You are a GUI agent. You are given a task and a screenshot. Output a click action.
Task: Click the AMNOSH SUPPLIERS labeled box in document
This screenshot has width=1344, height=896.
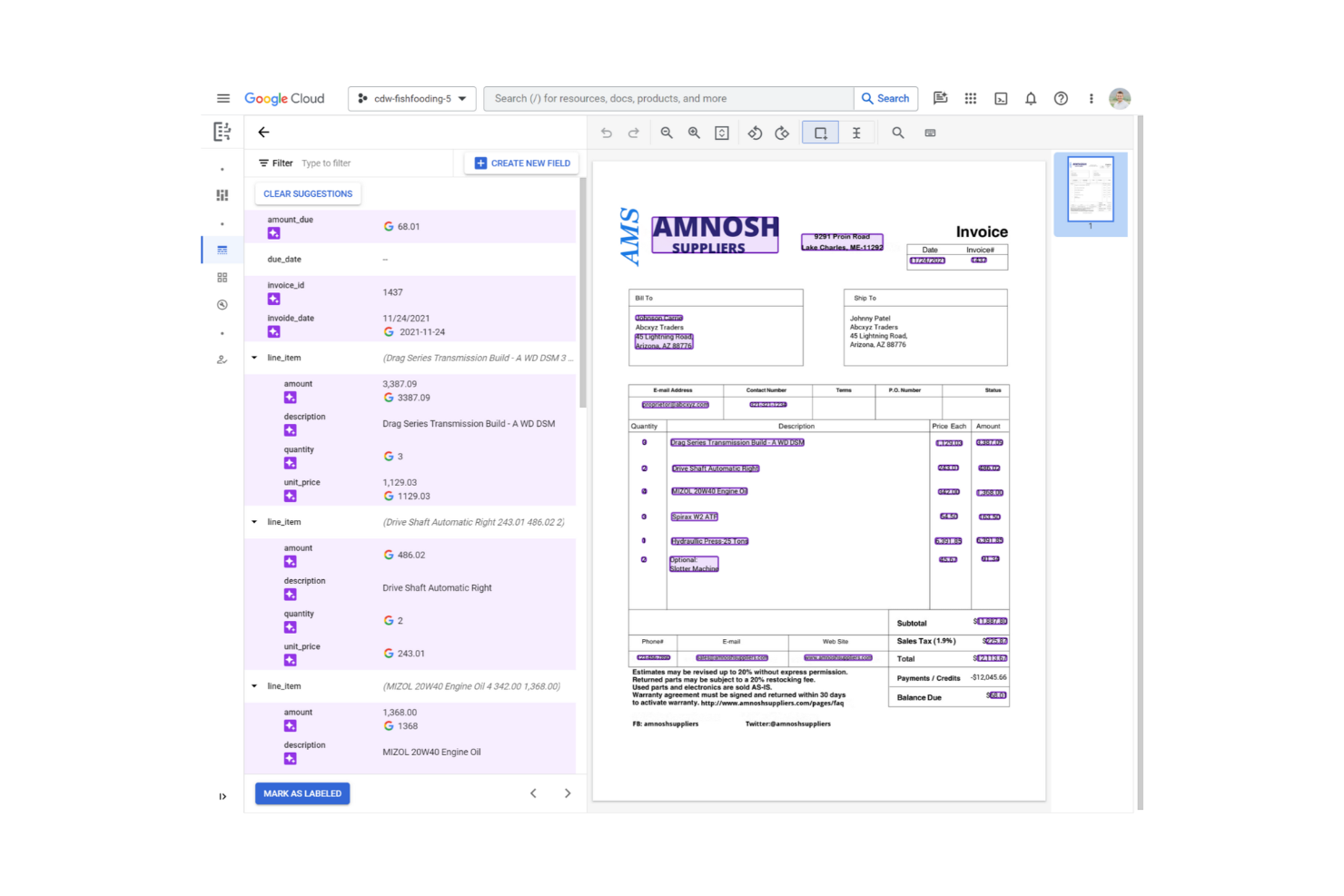pos(716,233)
